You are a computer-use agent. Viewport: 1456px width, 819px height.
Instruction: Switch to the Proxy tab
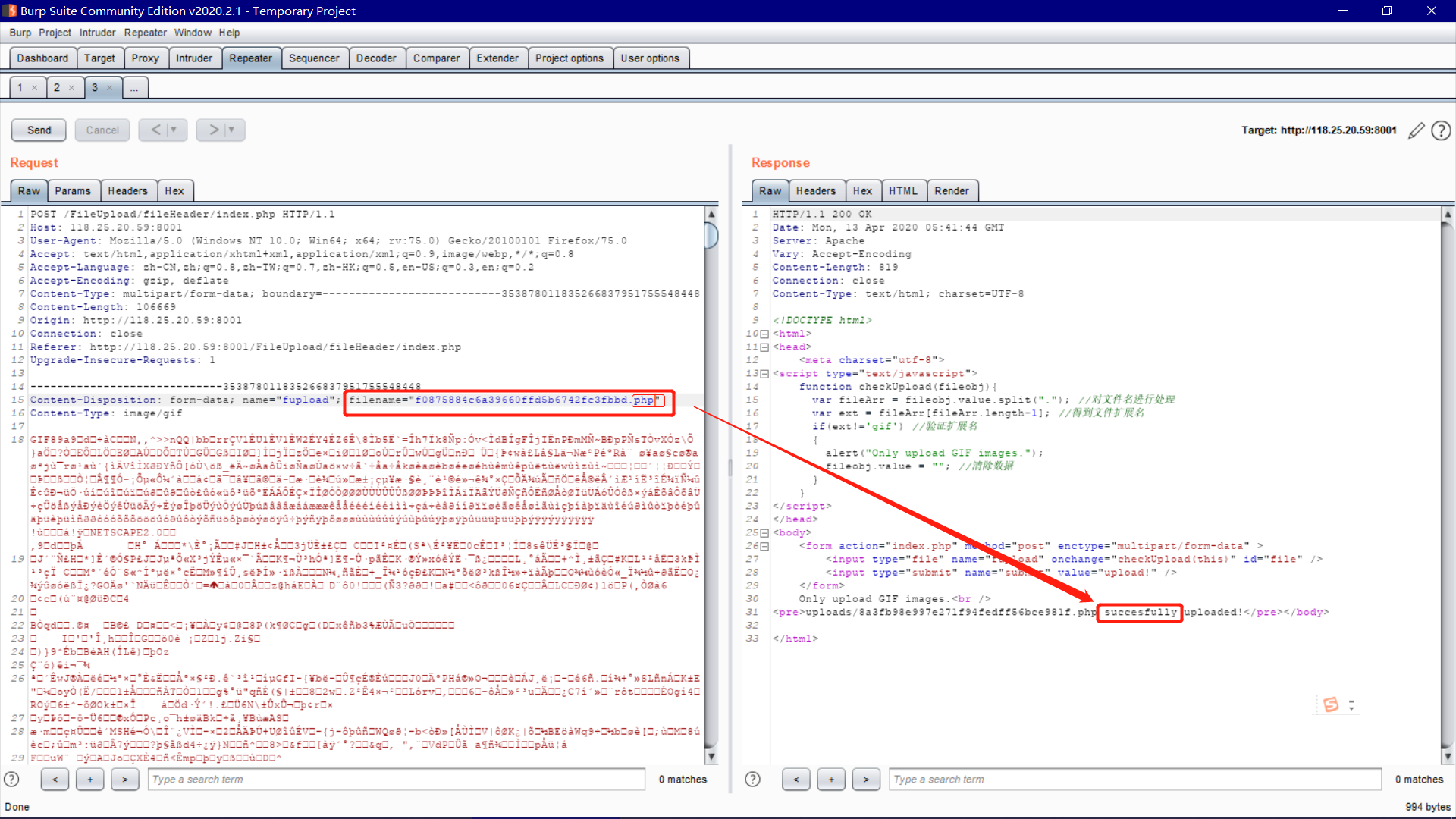coord(145,58)
